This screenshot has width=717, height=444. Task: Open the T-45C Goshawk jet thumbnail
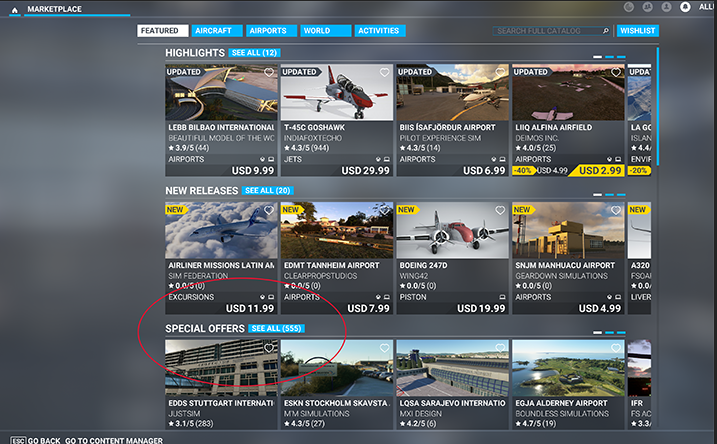point(337,92)
